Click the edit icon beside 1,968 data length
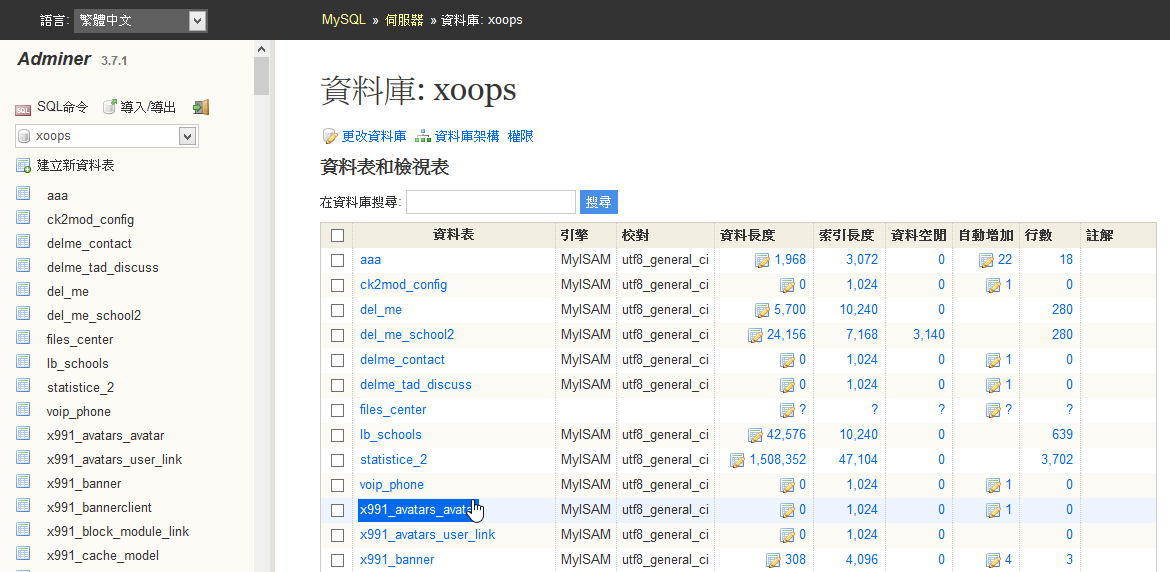Image resolution: width=1170 pixels, height=572 pixels. (x=762, y=260)
